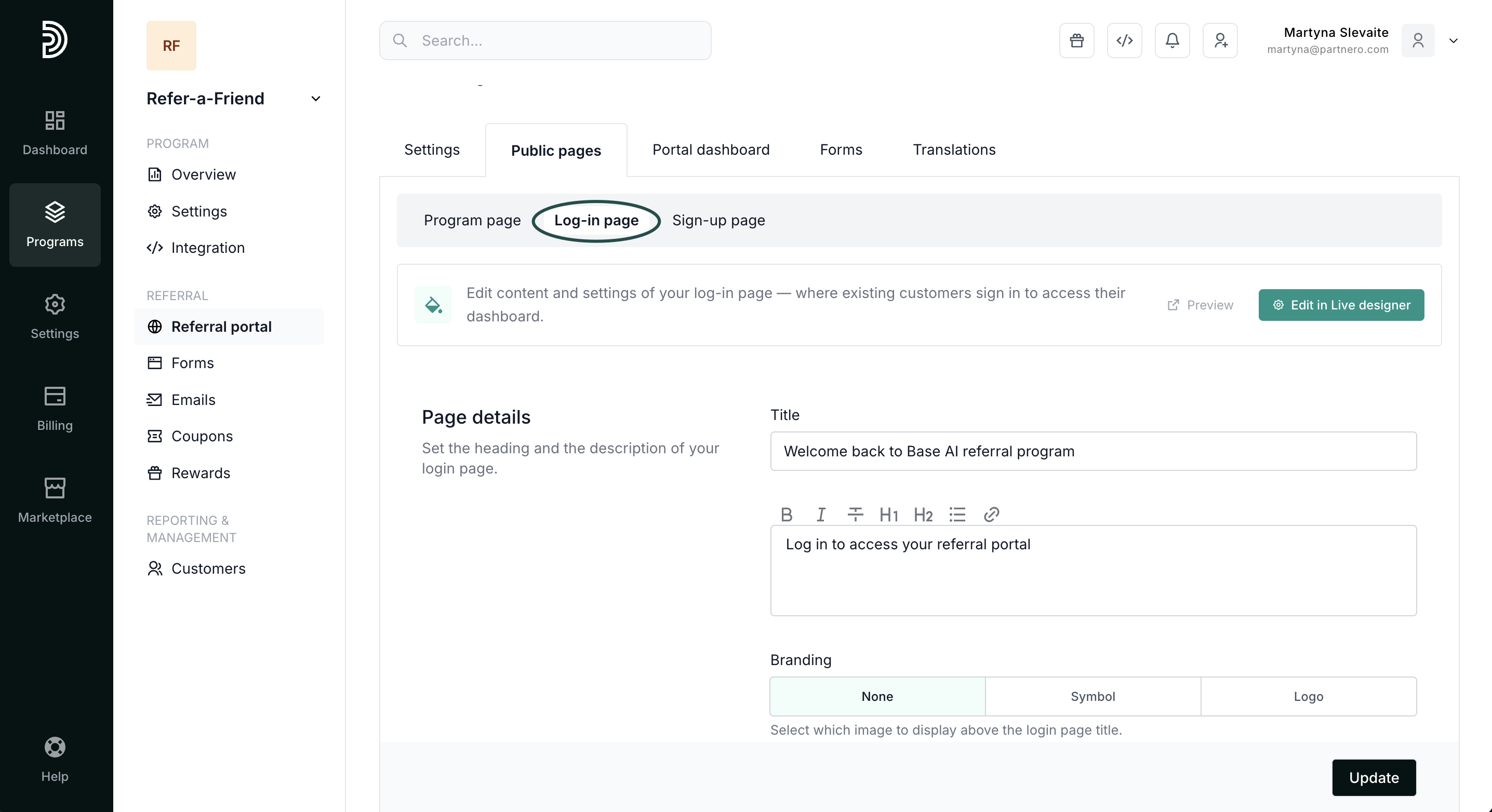
Task: Select Logo branding option
Action: click(1308, 696)
